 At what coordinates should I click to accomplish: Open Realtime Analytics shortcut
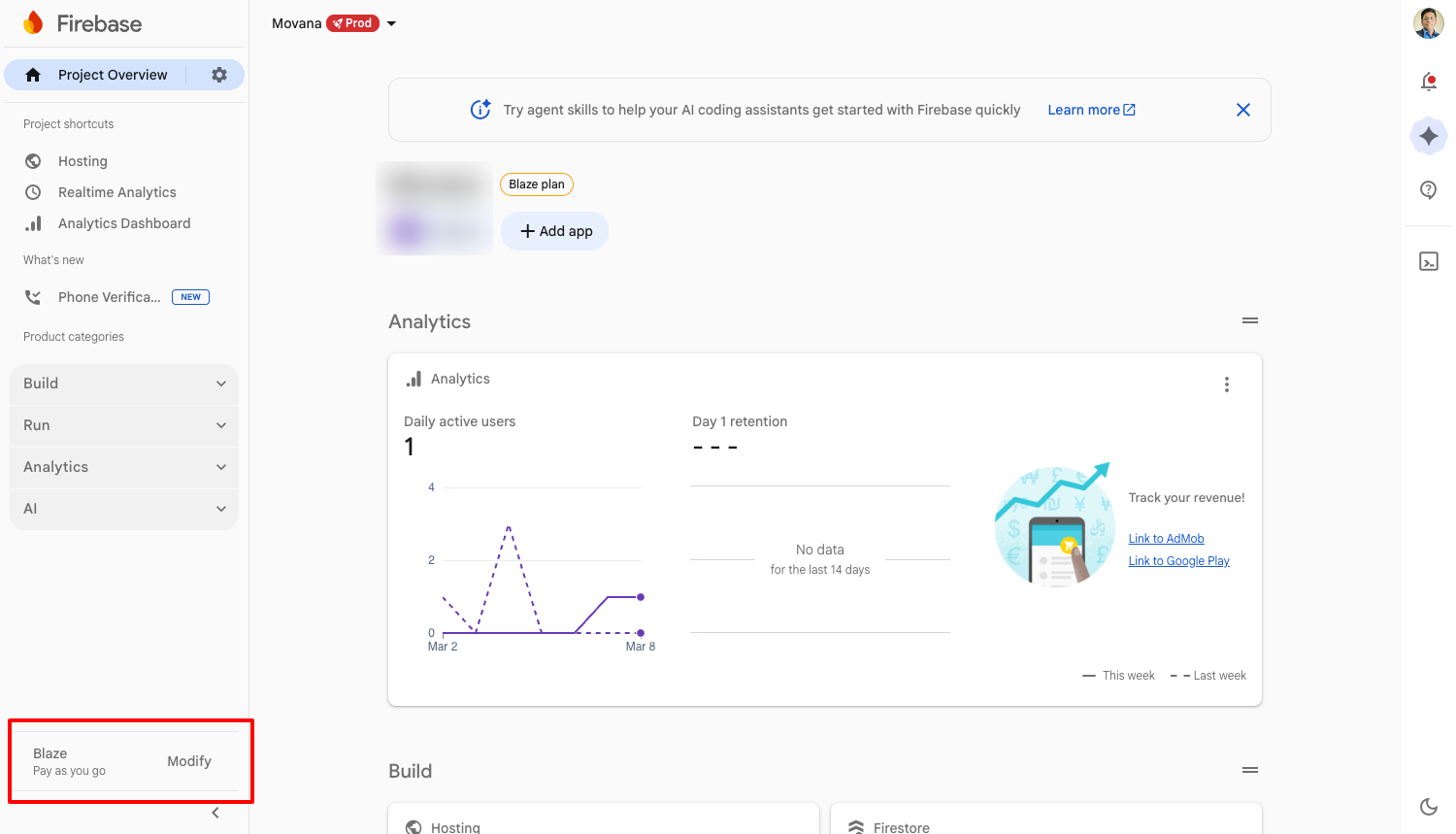coord(117,192)
